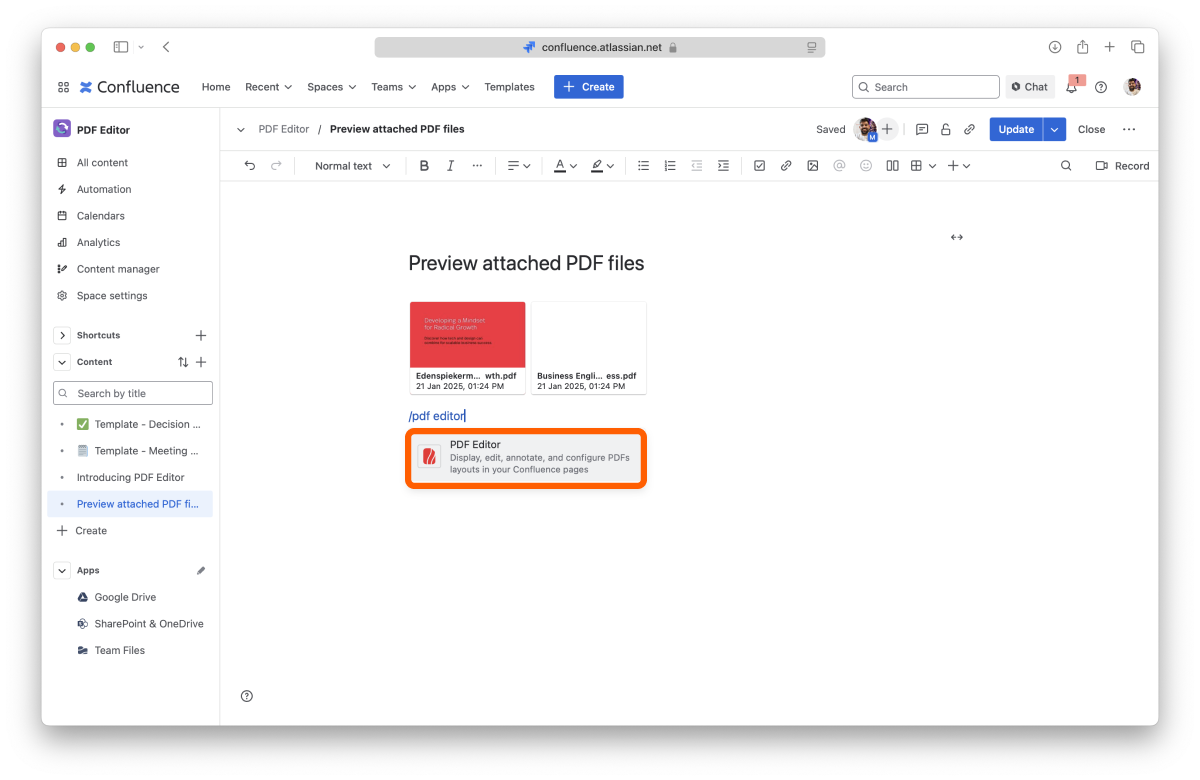
Task: Open the highlight color dropdown
Action: pos(602,166)
